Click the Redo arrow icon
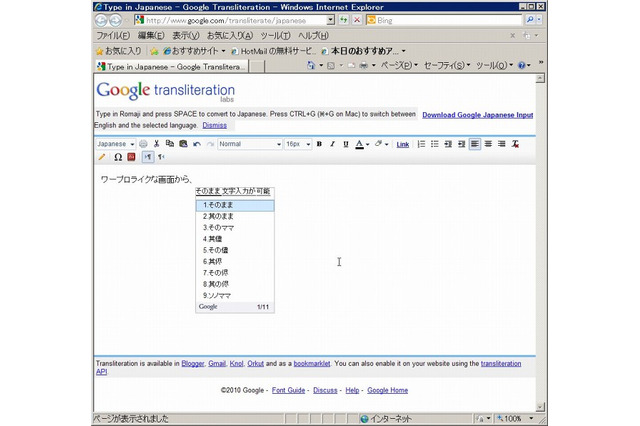This screenshot has width=640, height=426. click(210, 144)
